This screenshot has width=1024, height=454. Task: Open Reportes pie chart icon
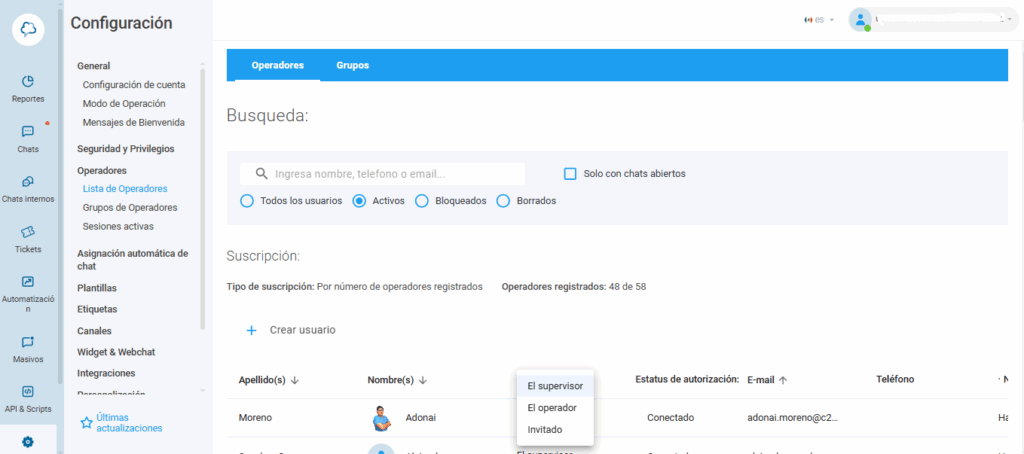pyautogui.click(x=27, y=82)
